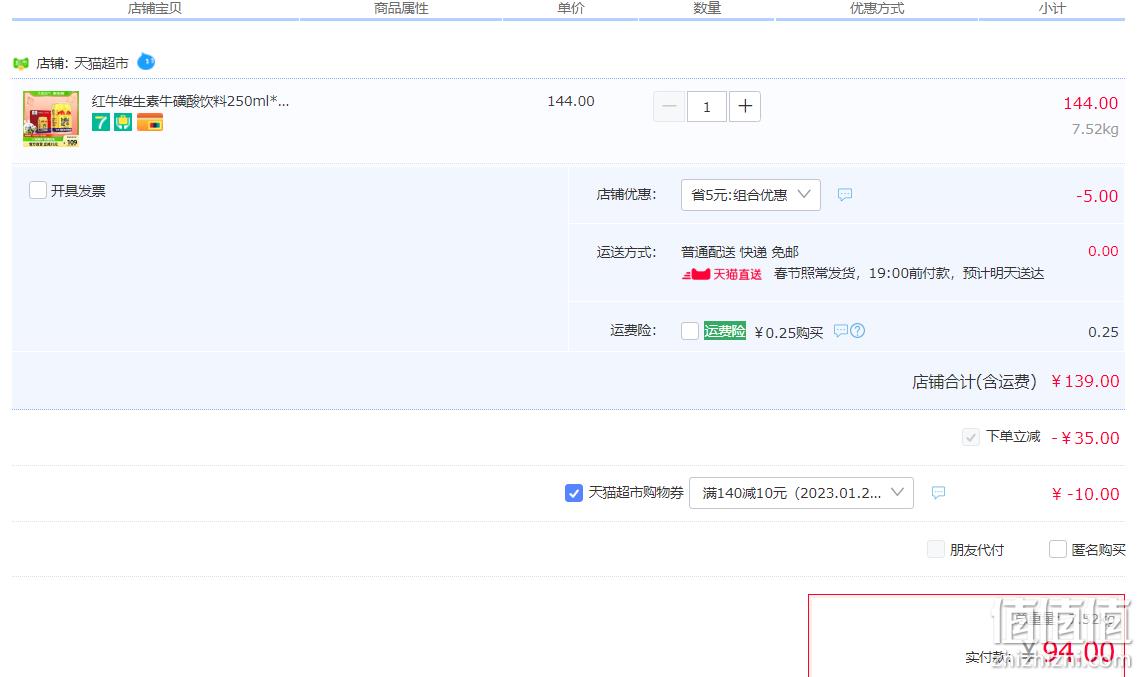1141x677 pixels.
Task: Enable the 匿名购买 anonymous purchase checkbox
Action: [x=1058, y=550]
